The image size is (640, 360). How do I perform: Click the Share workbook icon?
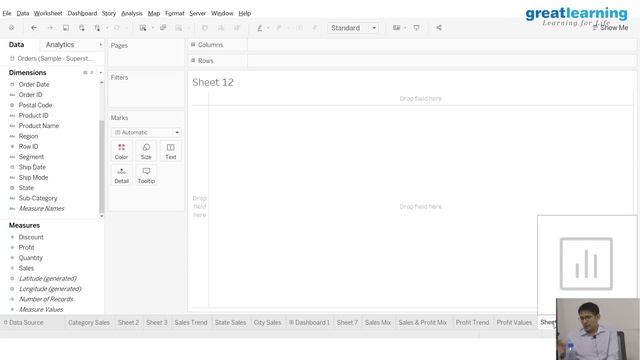click(x=439, y=28)
